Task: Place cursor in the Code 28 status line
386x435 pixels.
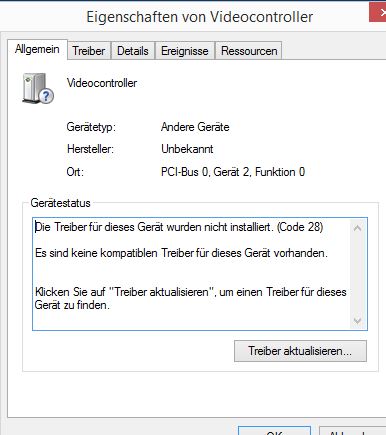Action: (x=179, y=227)
